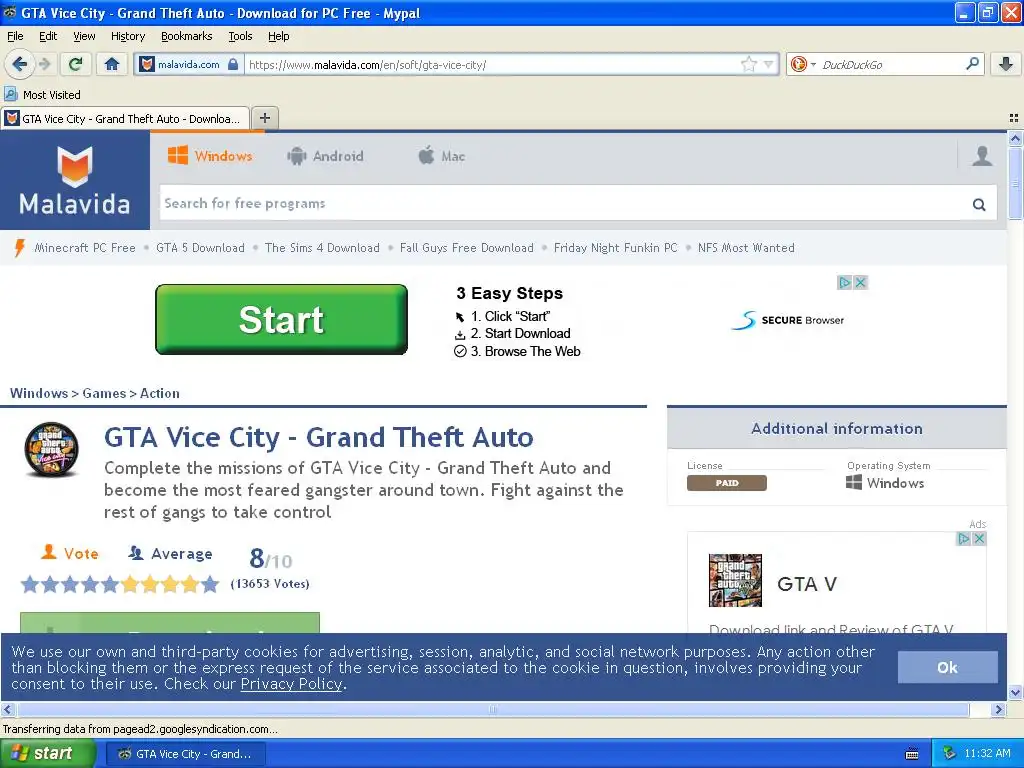Switch to the Windows platform tab

click(x=210, y=156)
